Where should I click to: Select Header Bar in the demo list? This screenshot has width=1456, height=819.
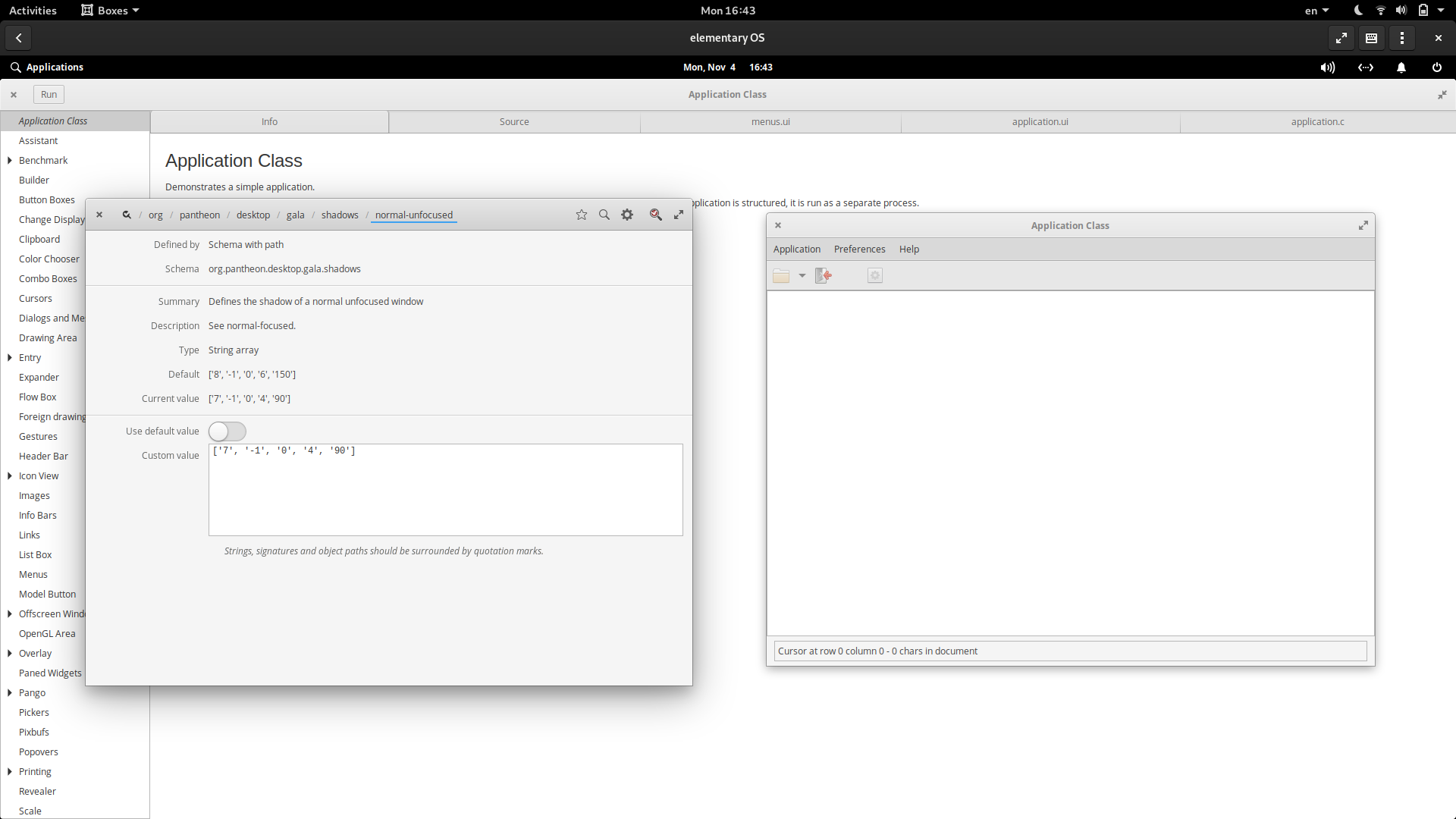click(43, 457)
